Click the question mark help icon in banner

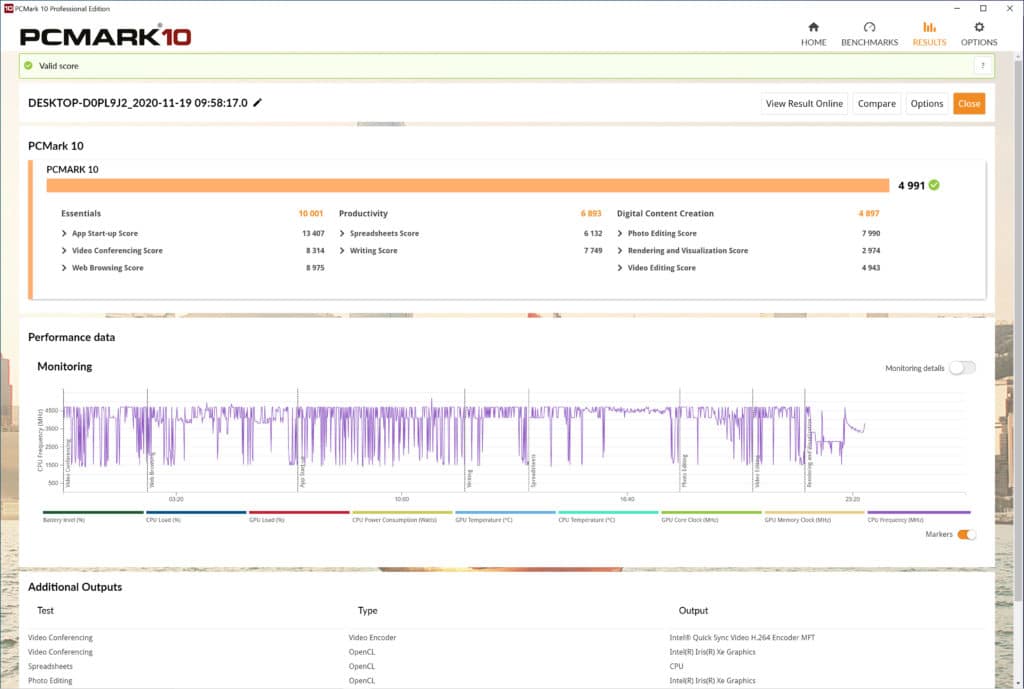click(982, 65)
